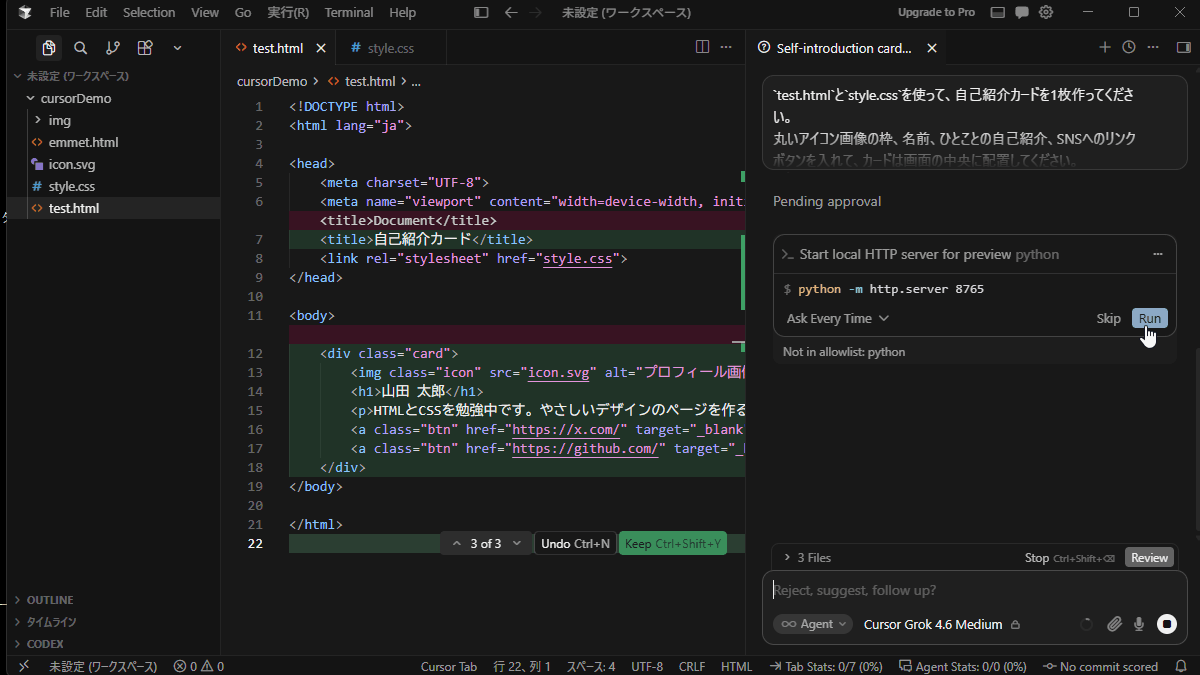Open the Agent mode dropdown

[813, 624]
